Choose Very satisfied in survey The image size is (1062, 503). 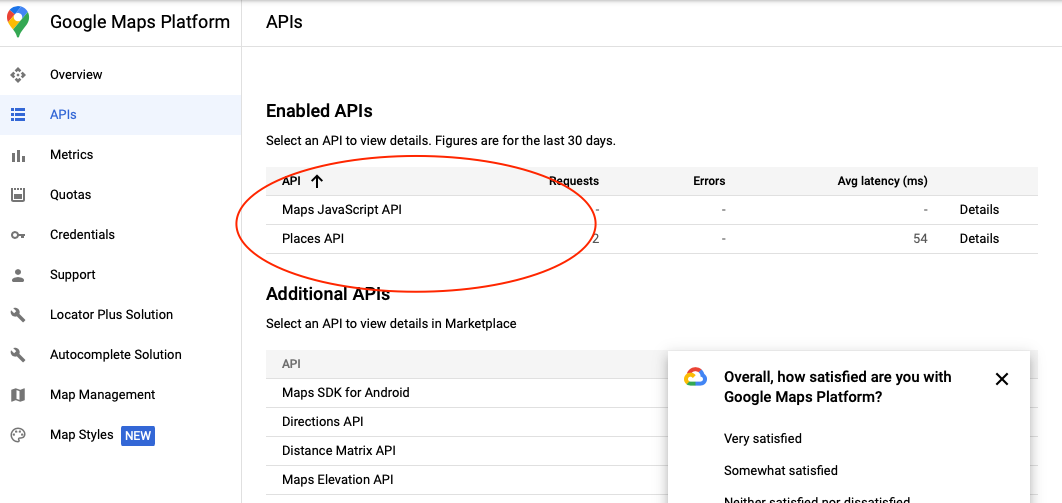(x=763, y=439)
